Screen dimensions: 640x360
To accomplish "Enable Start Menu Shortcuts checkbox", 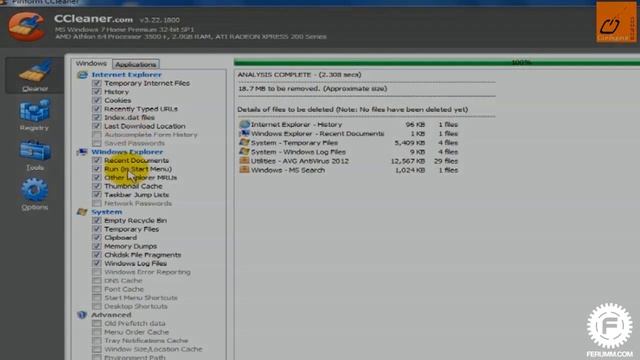I will pos(97,298).
